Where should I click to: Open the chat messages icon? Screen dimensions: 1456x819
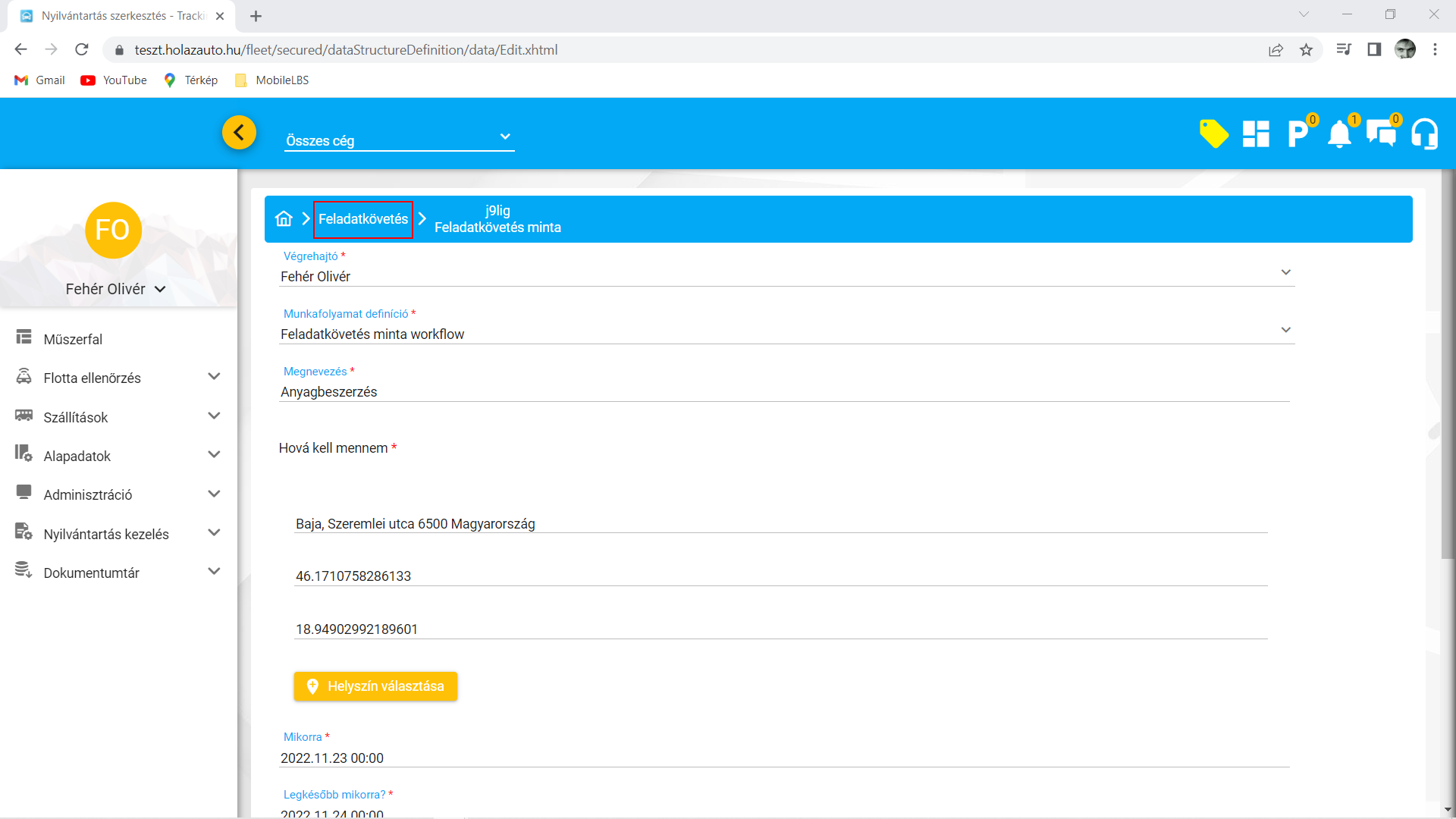pyautogui.click(x=1381, y=134)
